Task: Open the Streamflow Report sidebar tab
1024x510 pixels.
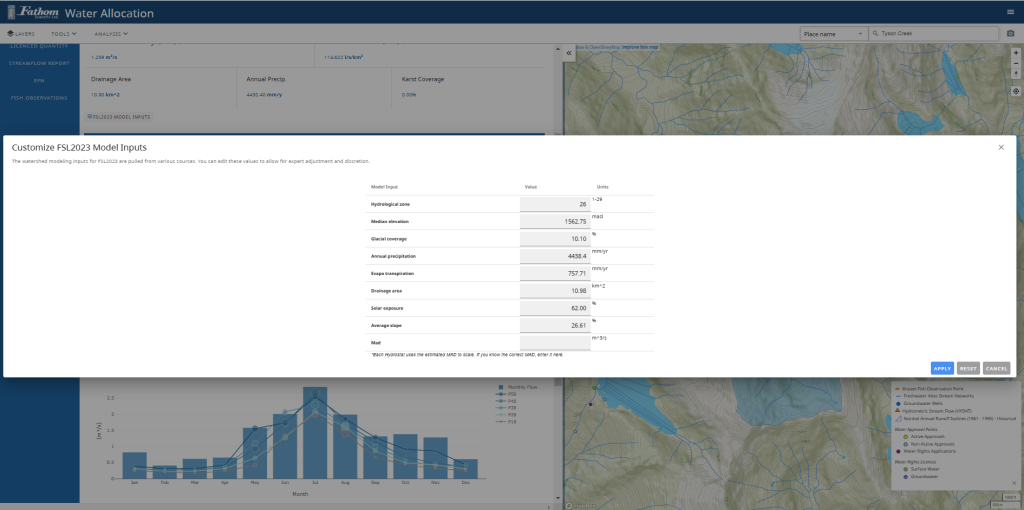Action: tap(39, 63)
